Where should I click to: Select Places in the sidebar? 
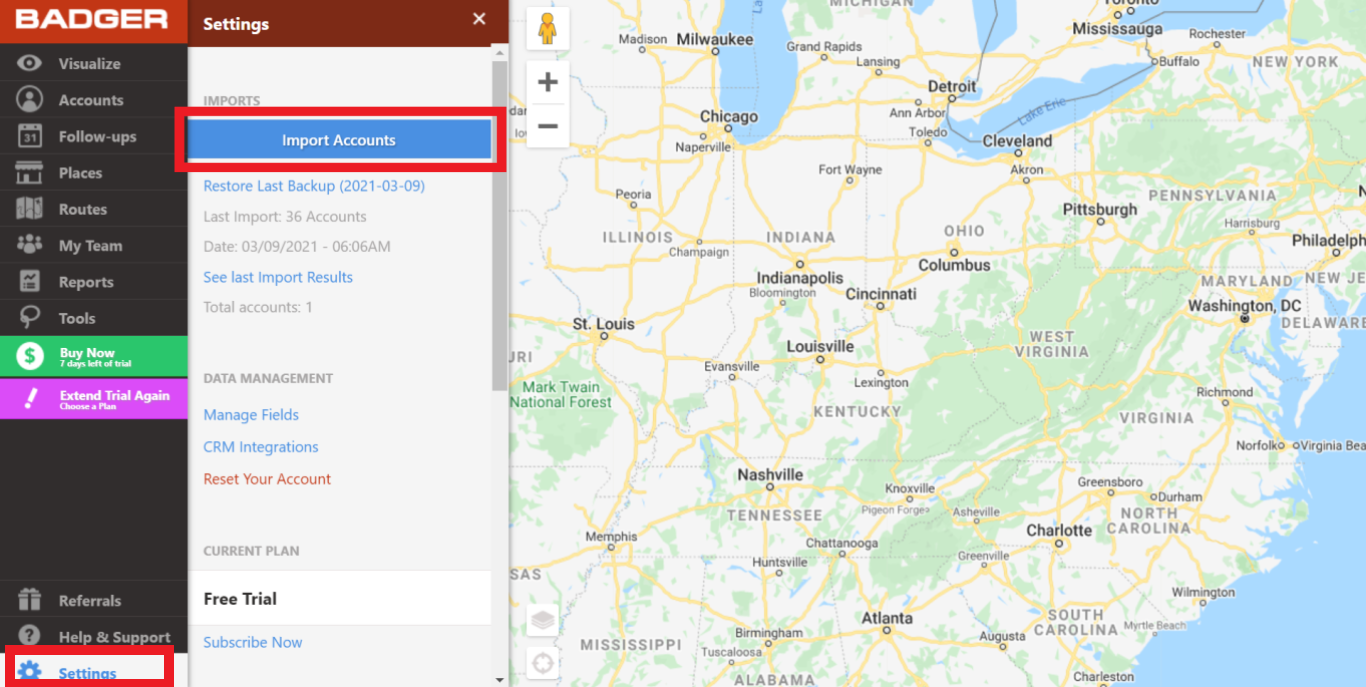(93, 173)
